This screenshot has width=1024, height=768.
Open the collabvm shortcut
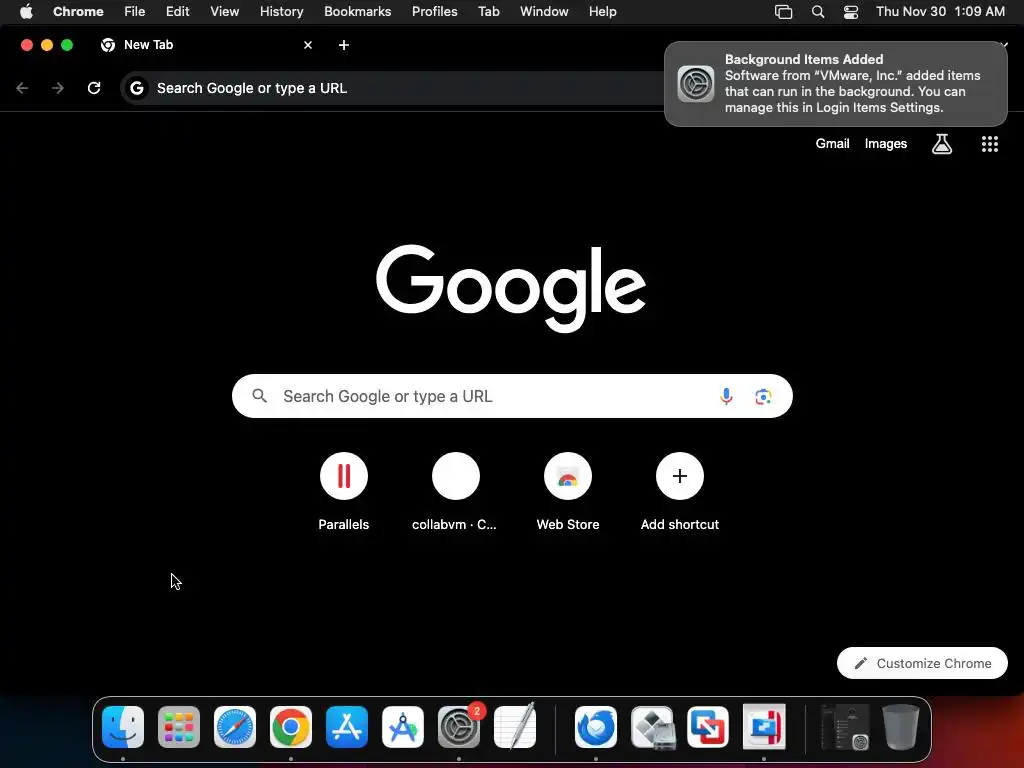coord(455,492)
